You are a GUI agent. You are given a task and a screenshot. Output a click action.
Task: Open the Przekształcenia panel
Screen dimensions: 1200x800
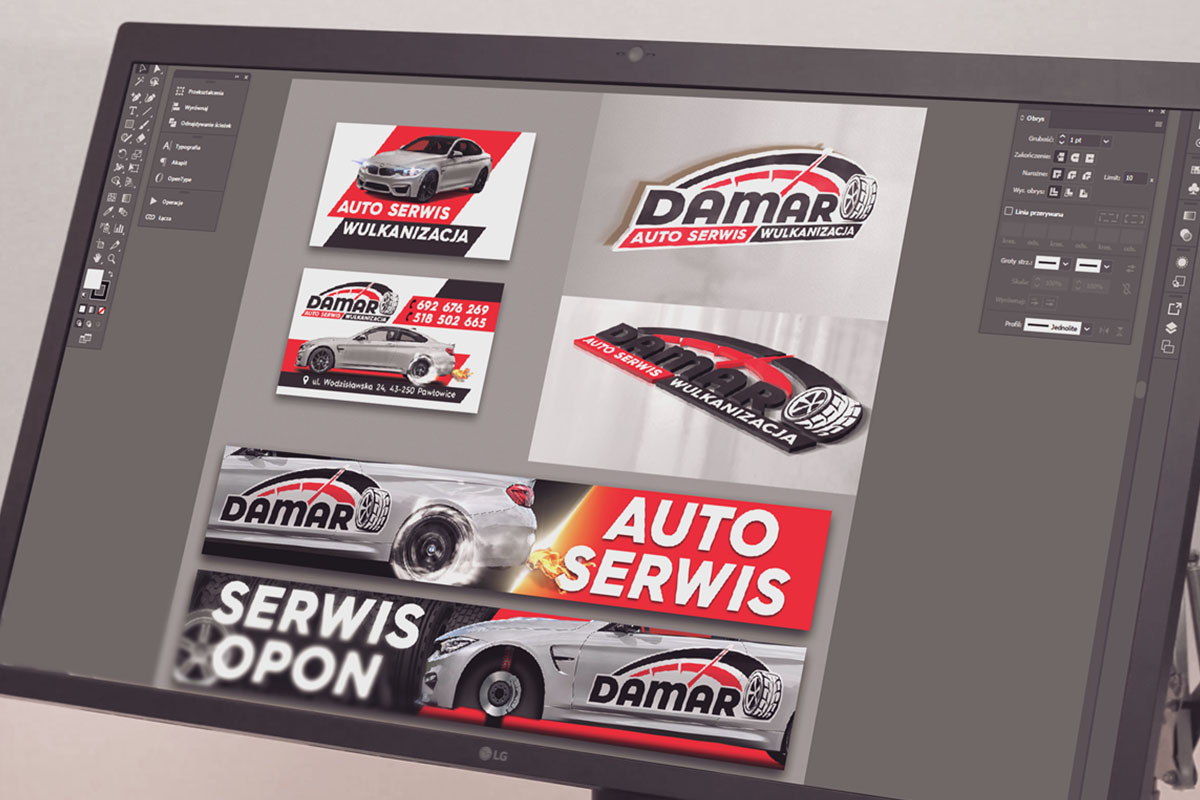pyautogui.click(x=207, y=92)
